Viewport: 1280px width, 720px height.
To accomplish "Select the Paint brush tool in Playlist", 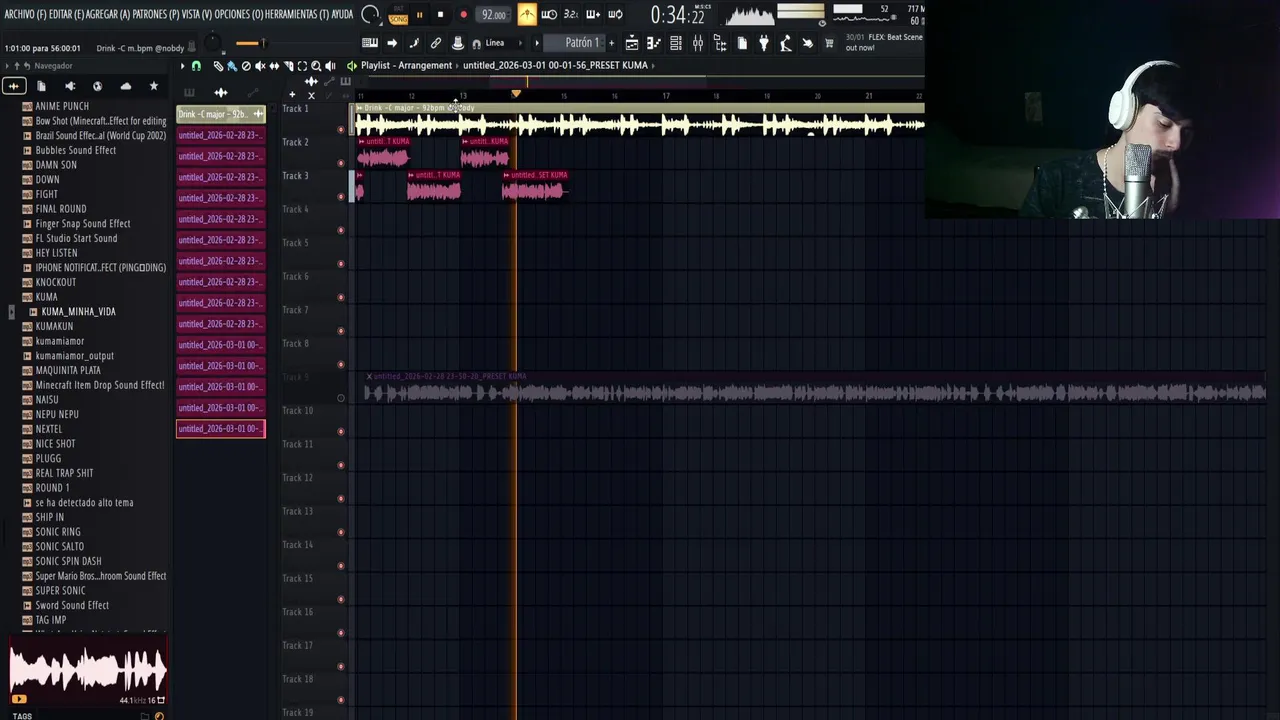I will pos(231,66).
